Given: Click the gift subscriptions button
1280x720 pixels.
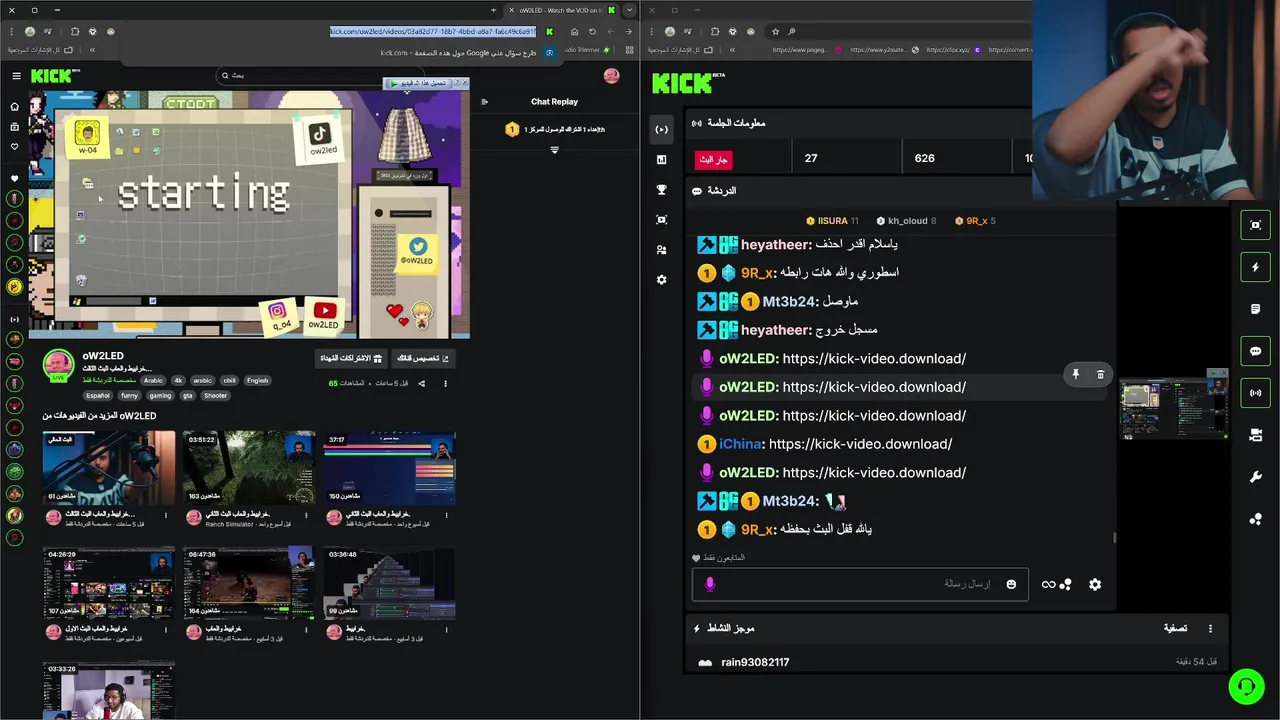Looking at the screenshot, I should [x=351, y=358].
